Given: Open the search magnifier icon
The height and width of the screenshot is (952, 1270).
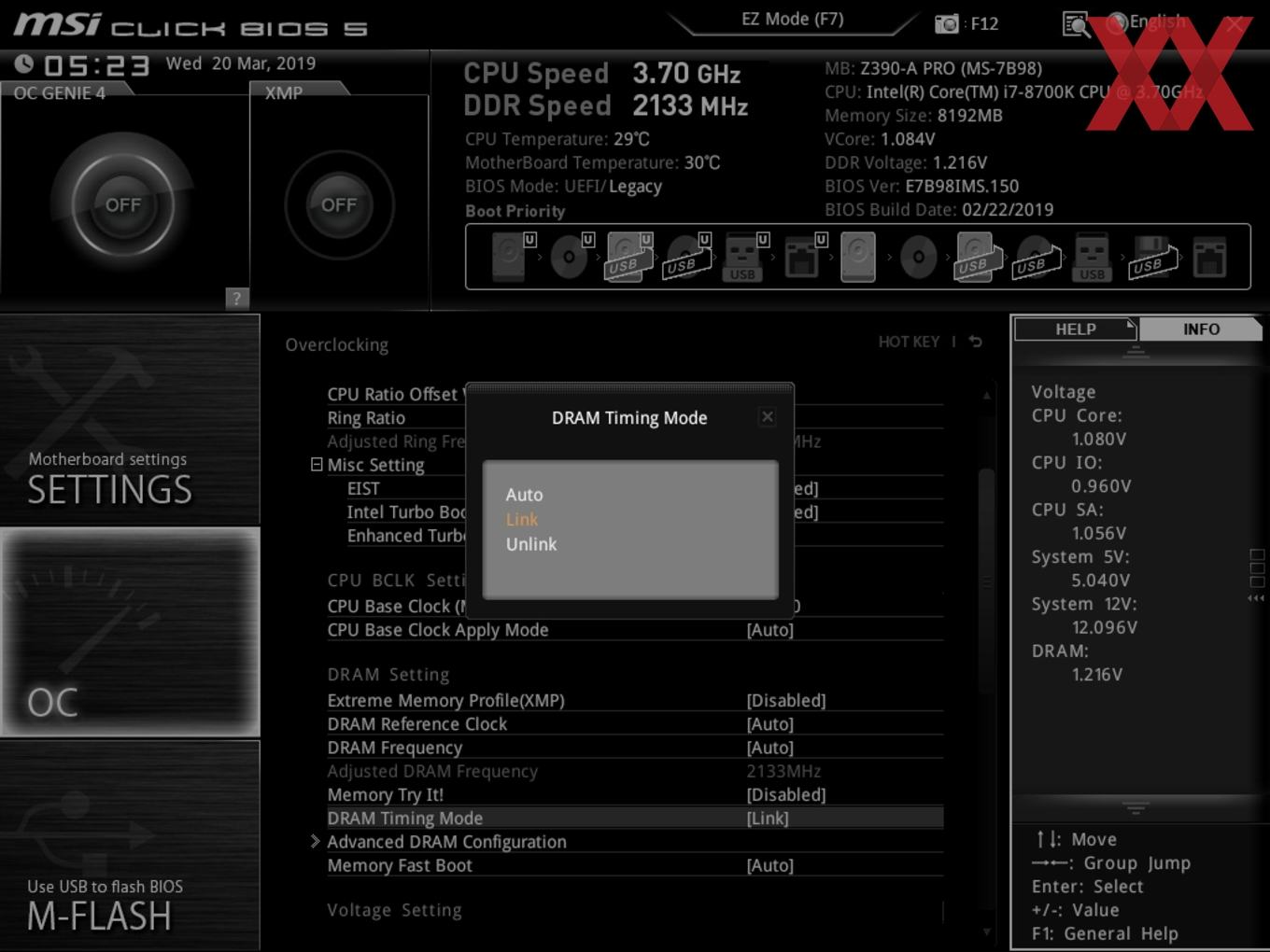Looking at the screenshot, I should 1077,24.
